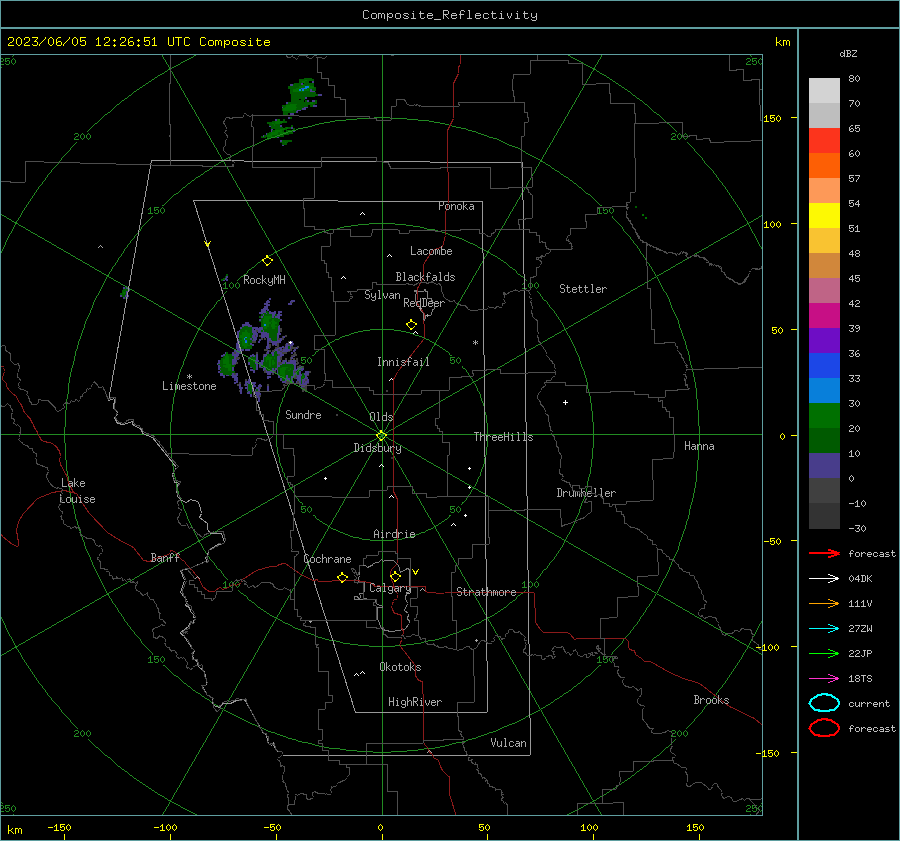Click the yellow diamond marker near RockyMH
The width and height of the screenshot is (900, 841).
tap(267, 261)
